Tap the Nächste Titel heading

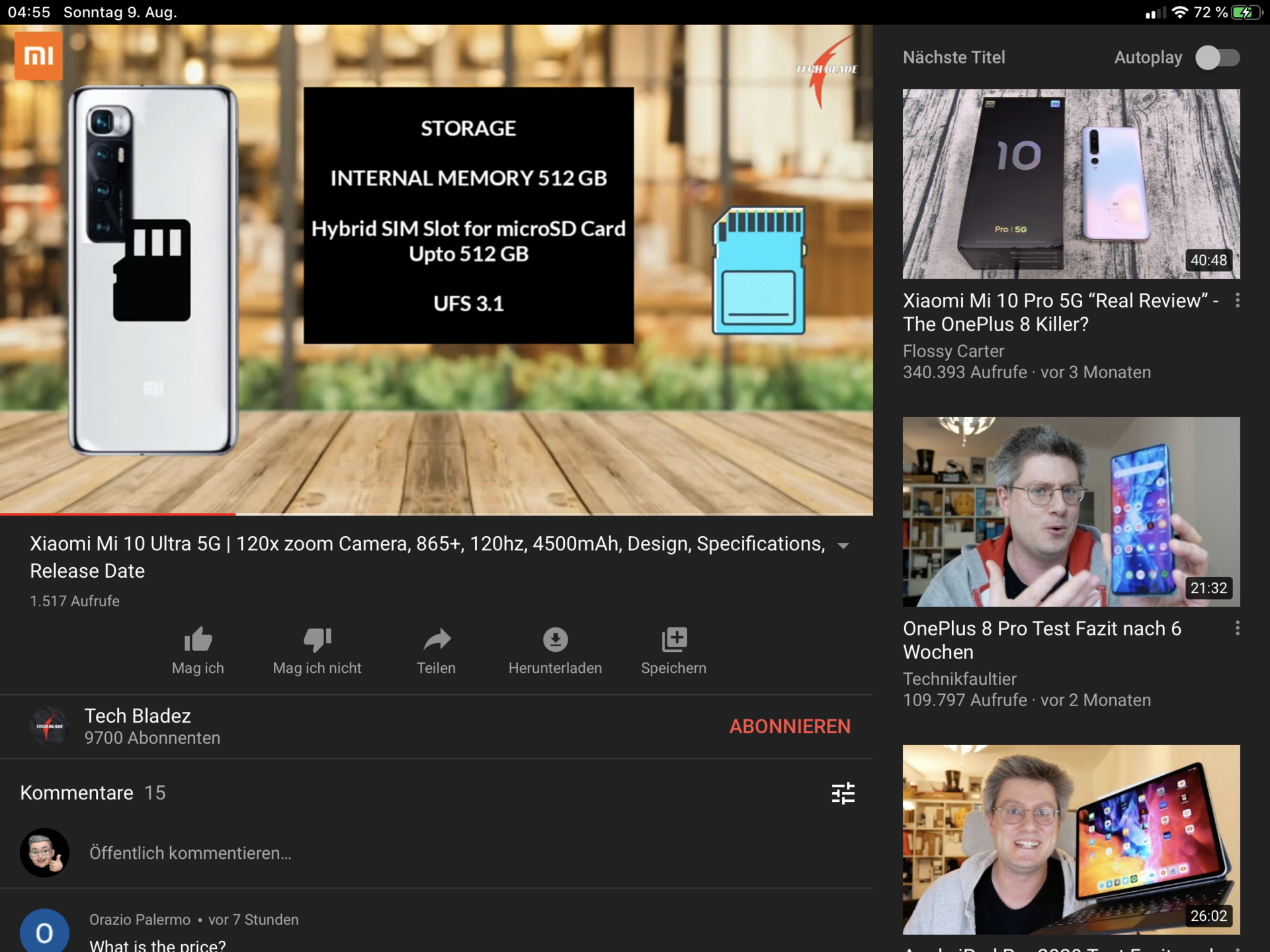[954, 58]
